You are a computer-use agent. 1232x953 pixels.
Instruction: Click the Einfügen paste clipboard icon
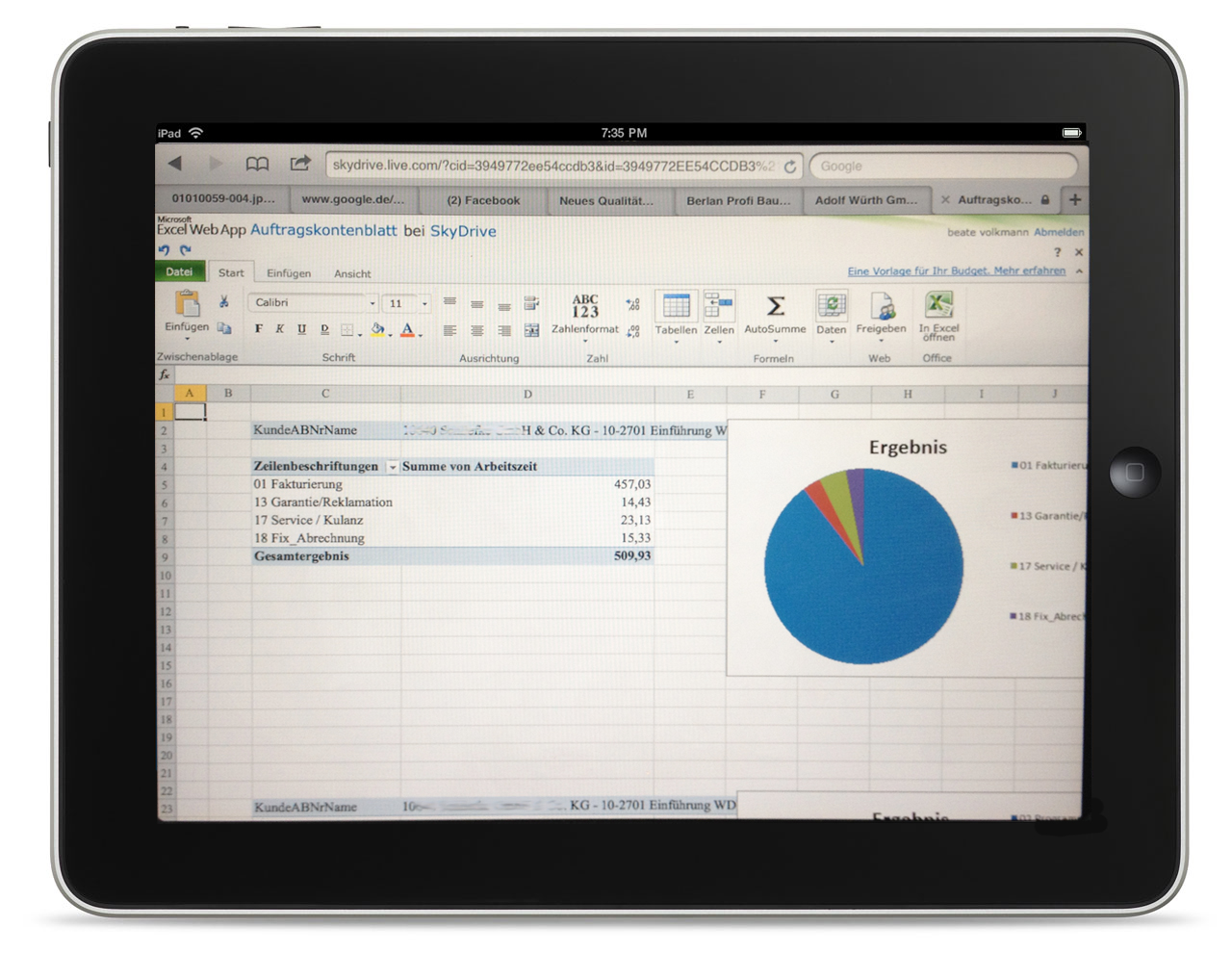(x=187, y=303)
